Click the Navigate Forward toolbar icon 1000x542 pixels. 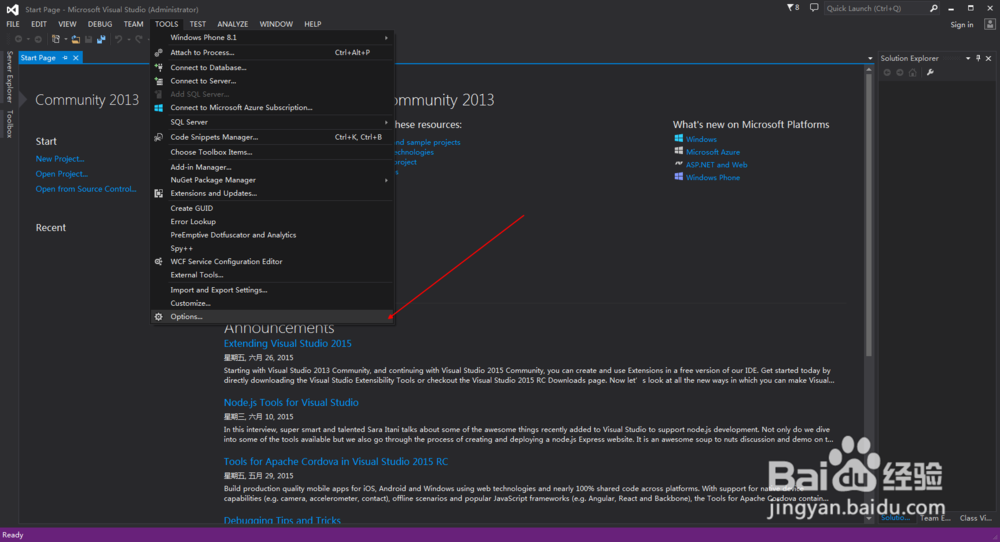38,40
